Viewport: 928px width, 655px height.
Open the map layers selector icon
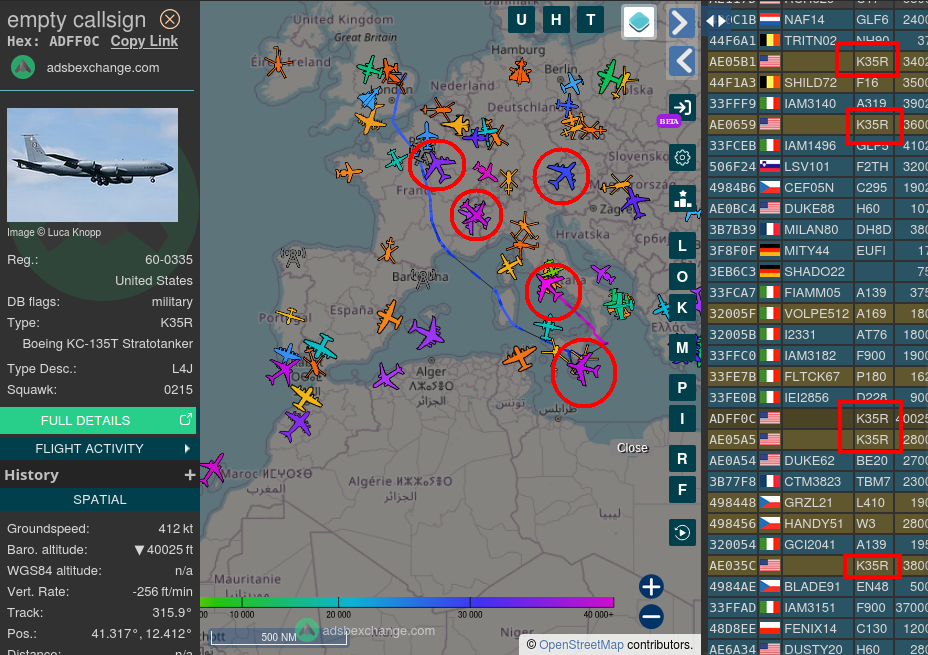tap(639, 22)
